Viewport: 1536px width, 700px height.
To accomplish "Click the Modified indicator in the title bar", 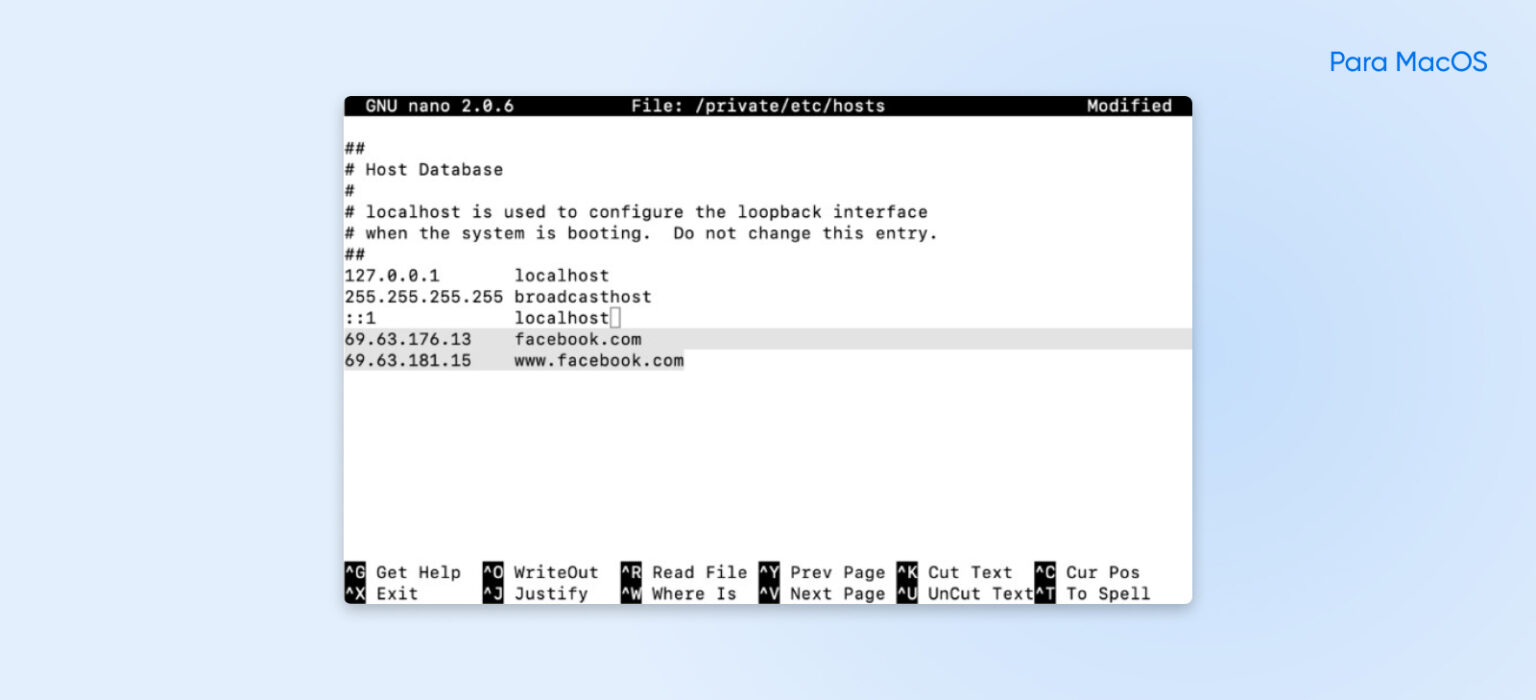I will [x=1132, y=106].
